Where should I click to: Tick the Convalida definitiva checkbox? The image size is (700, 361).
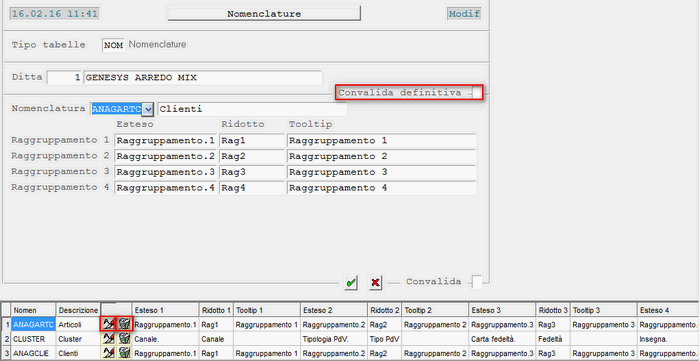(x=477, y=93)
